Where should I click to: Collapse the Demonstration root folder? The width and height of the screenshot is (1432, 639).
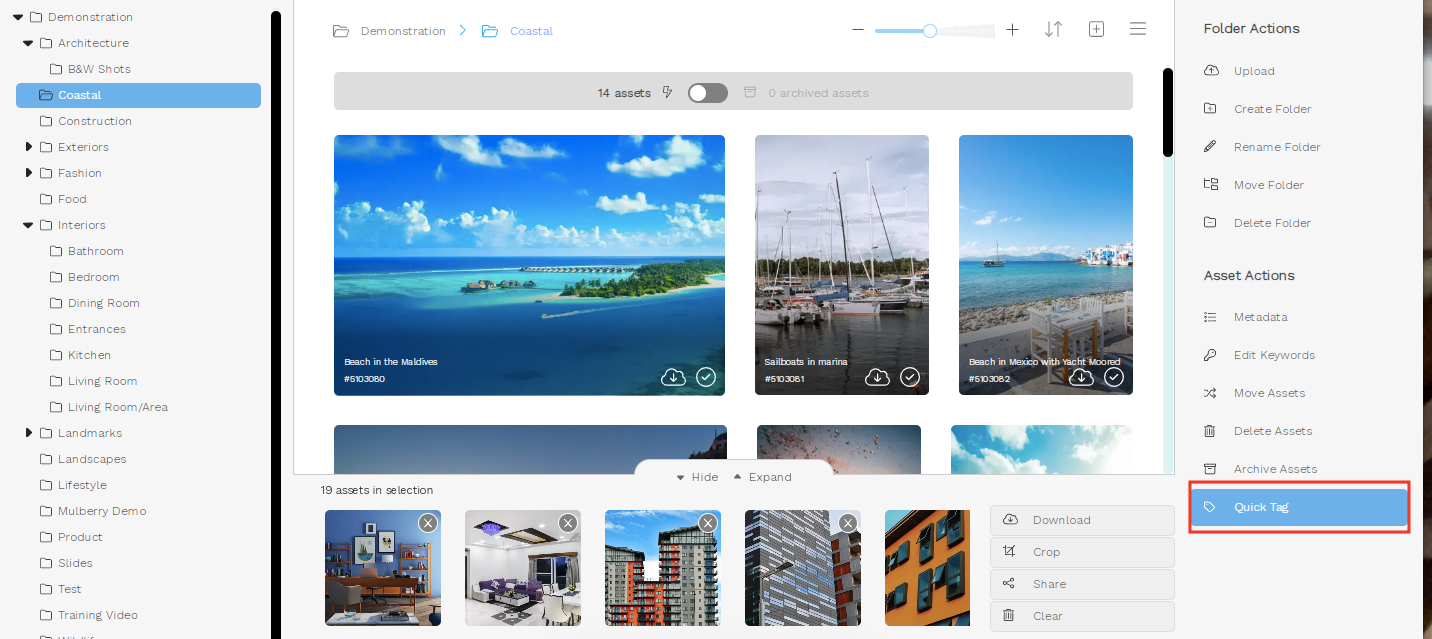point(18,17)
